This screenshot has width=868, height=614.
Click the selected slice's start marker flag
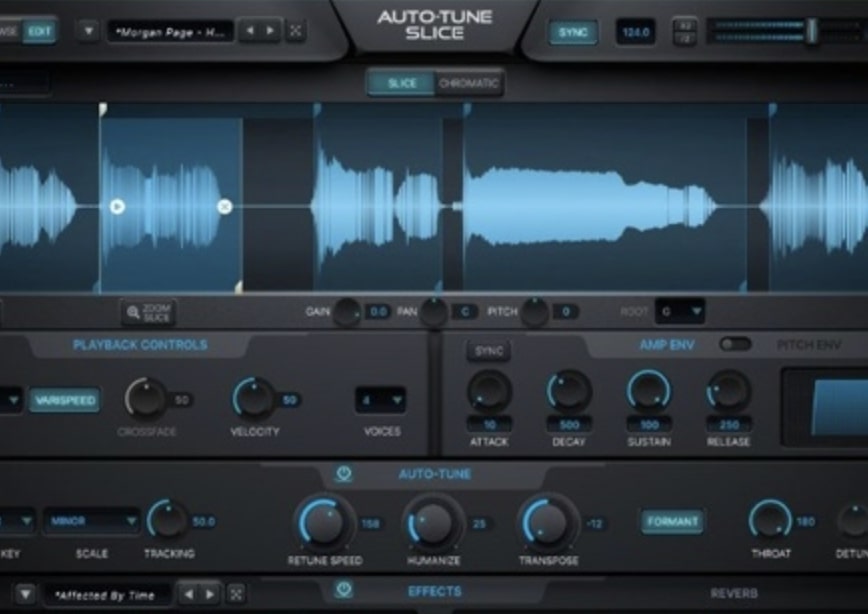click(x=103, y=110)
